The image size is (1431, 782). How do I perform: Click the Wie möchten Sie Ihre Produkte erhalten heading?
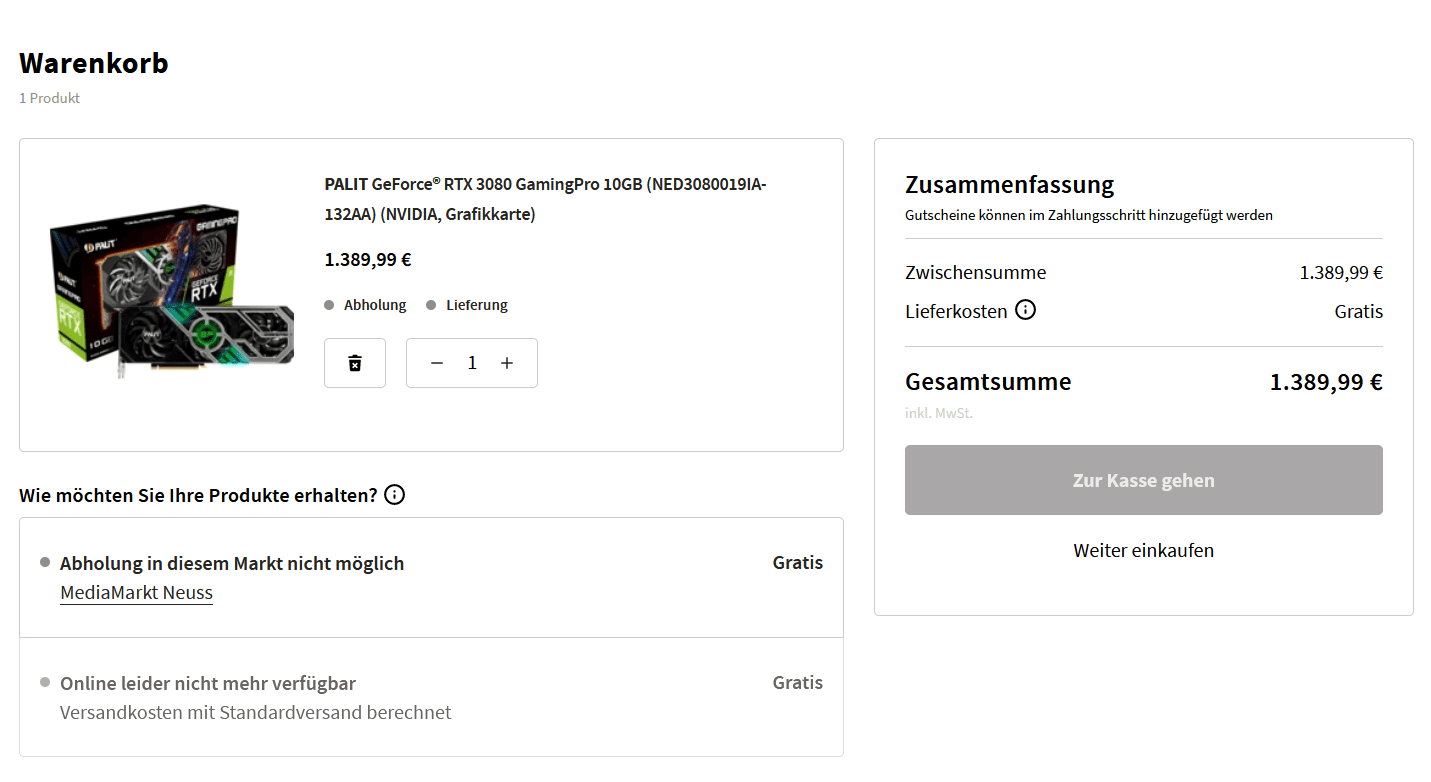coord(198,495)
